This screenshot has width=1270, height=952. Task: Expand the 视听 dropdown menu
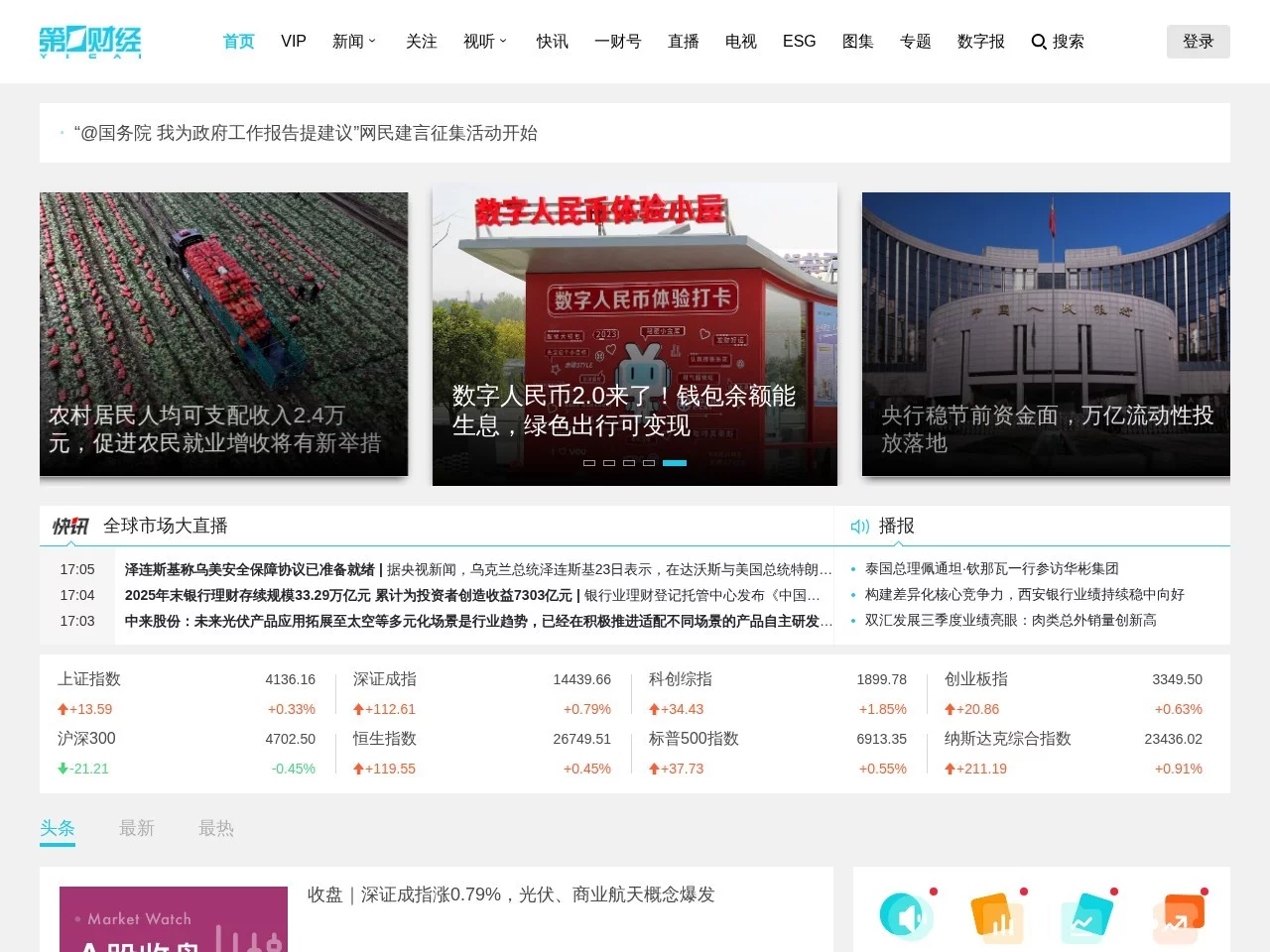[x=485, y=42]
